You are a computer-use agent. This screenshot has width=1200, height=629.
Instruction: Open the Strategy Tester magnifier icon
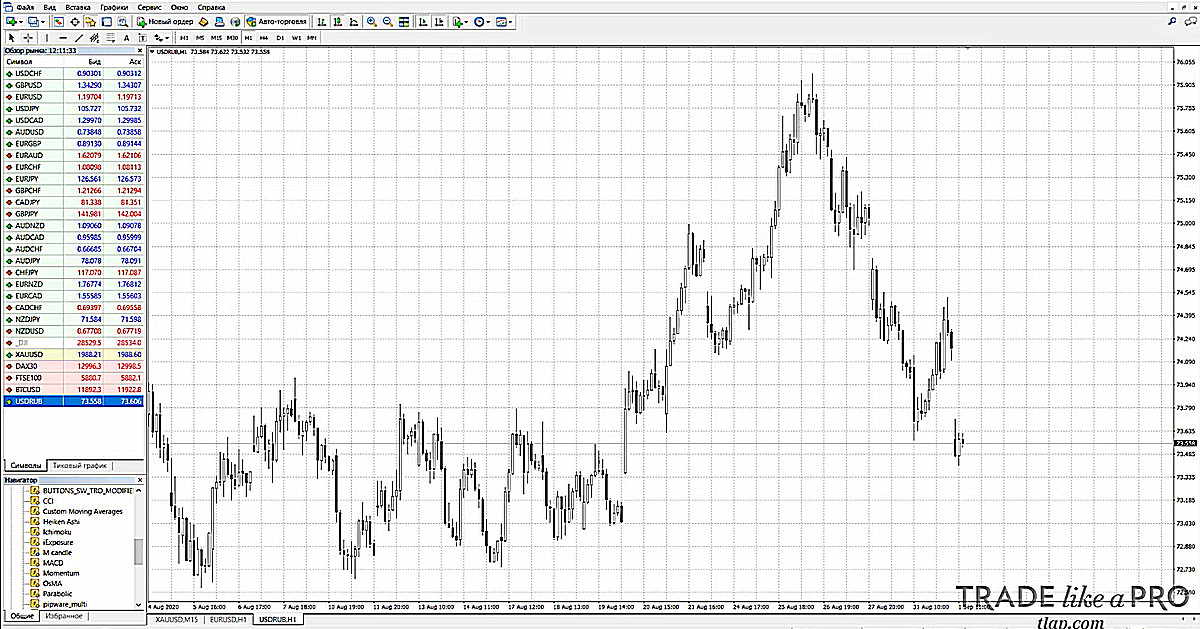(123, 21)
